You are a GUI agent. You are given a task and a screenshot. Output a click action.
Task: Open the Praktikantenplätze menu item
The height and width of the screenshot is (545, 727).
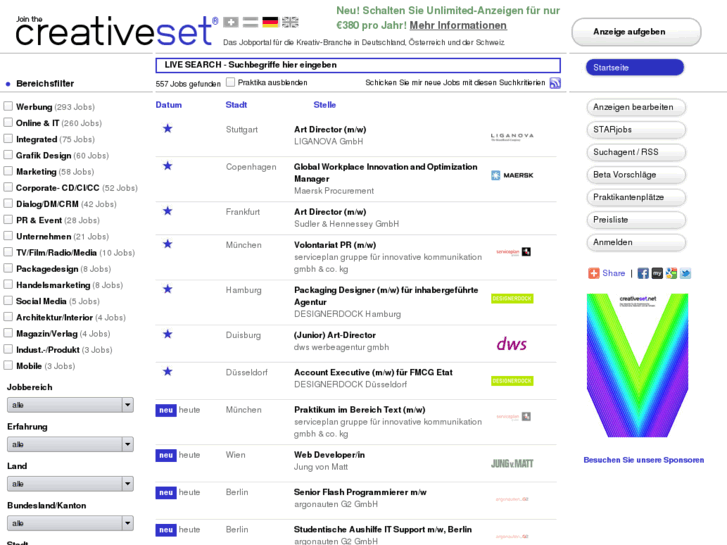(x=636, y=197)
